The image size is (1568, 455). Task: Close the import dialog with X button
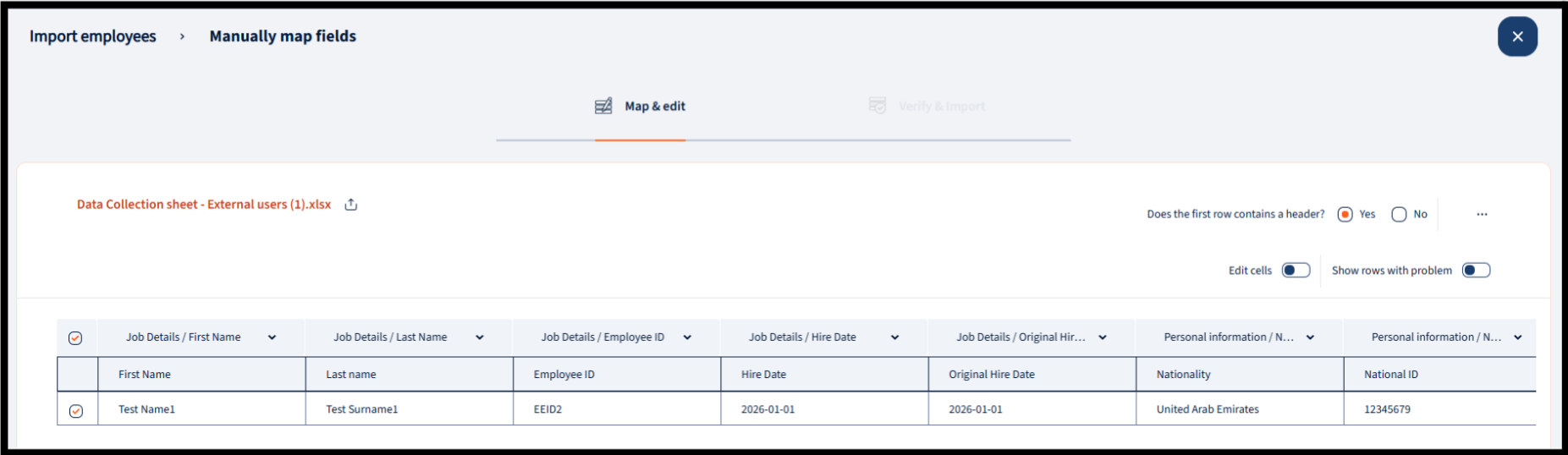coord(1516,36)
